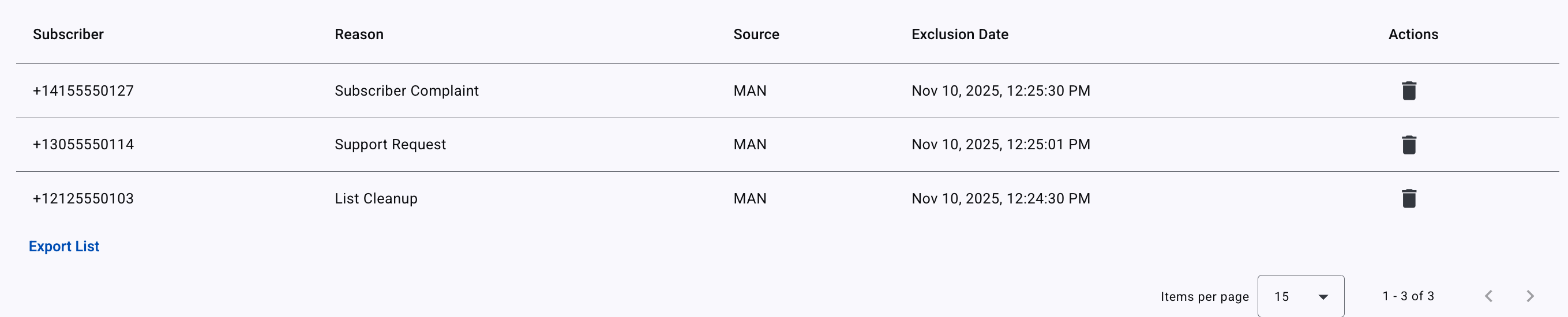The image size is (1568, 317).
Task: Go to the next page arrow
Action: [1530, 296]
